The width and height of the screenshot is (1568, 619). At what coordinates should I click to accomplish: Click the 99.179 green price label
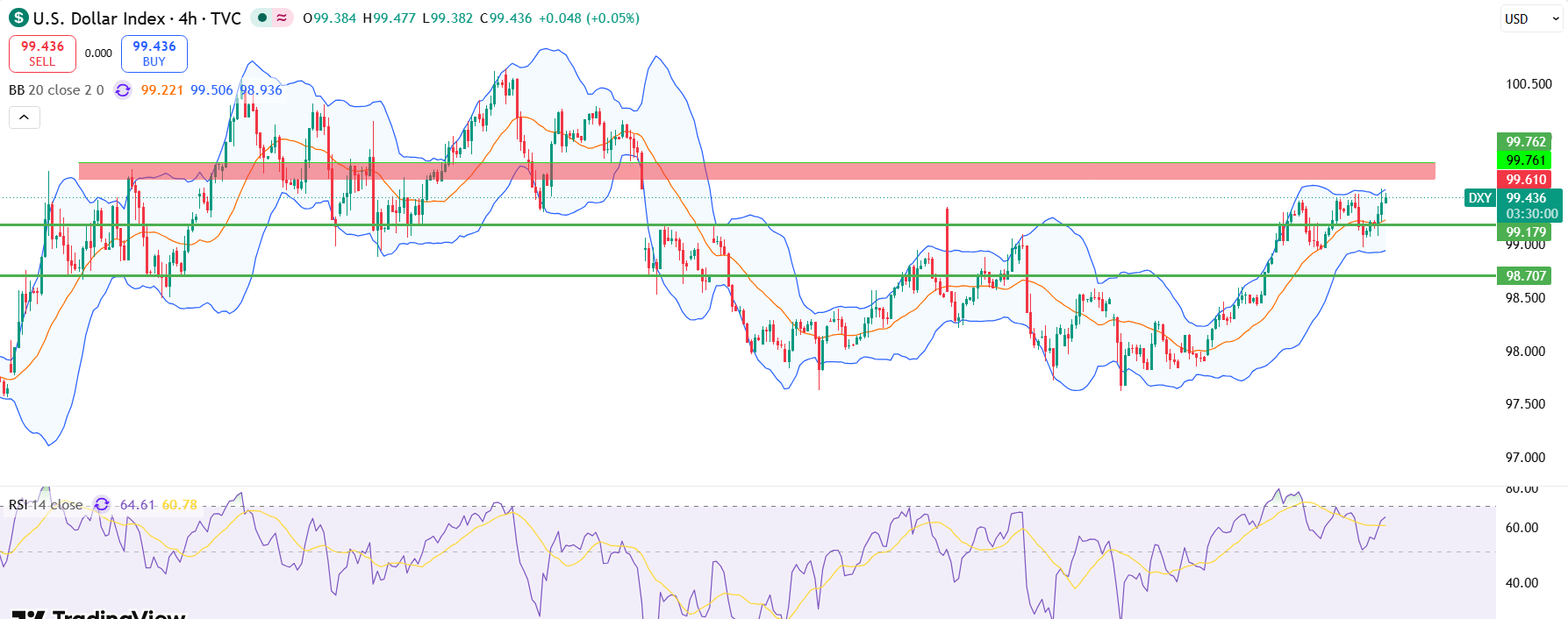click(x=1525, y=232)
